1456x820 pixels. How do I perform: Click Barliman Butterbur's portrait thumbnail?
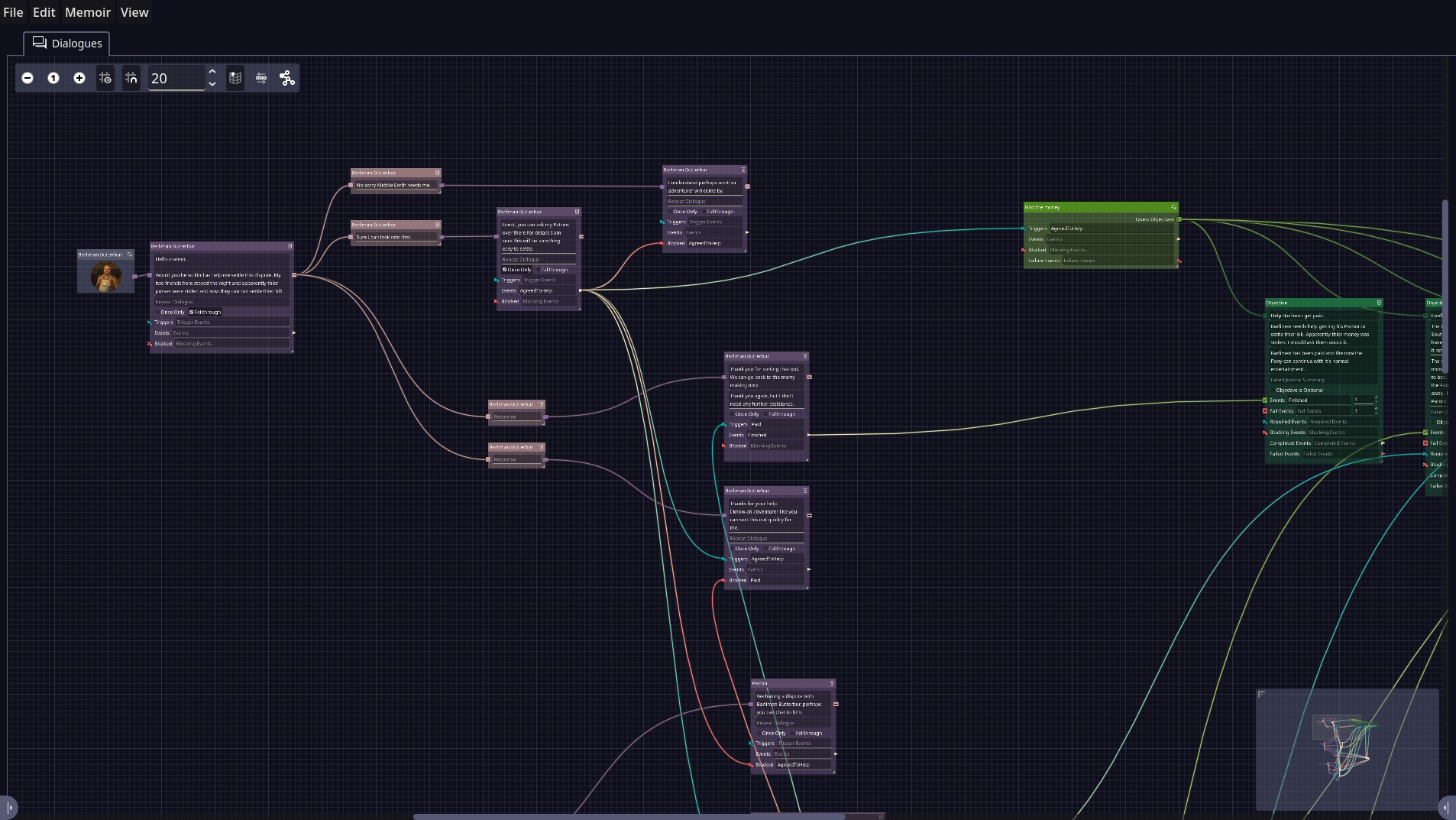105,275
